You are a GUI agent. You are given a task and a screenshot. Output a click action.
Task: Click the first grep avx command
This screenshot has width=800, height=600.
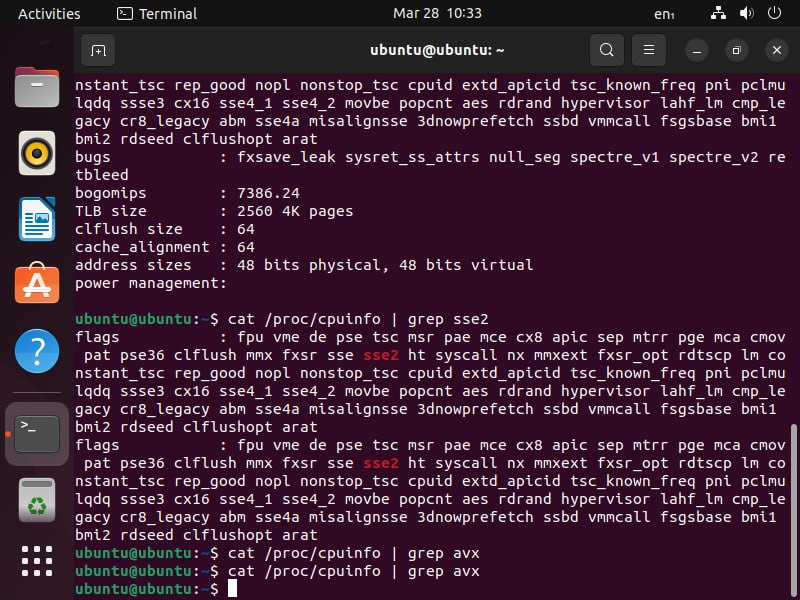tap(278, 553)
